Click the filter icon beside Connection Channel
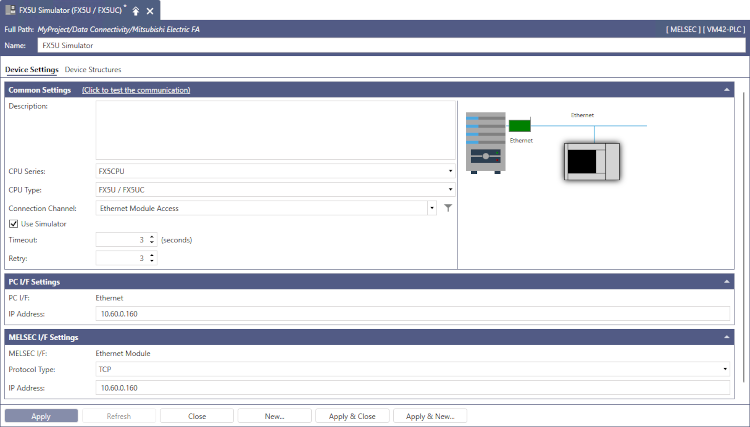The height and width of the screenshot is (427, 750). [448, 208]
